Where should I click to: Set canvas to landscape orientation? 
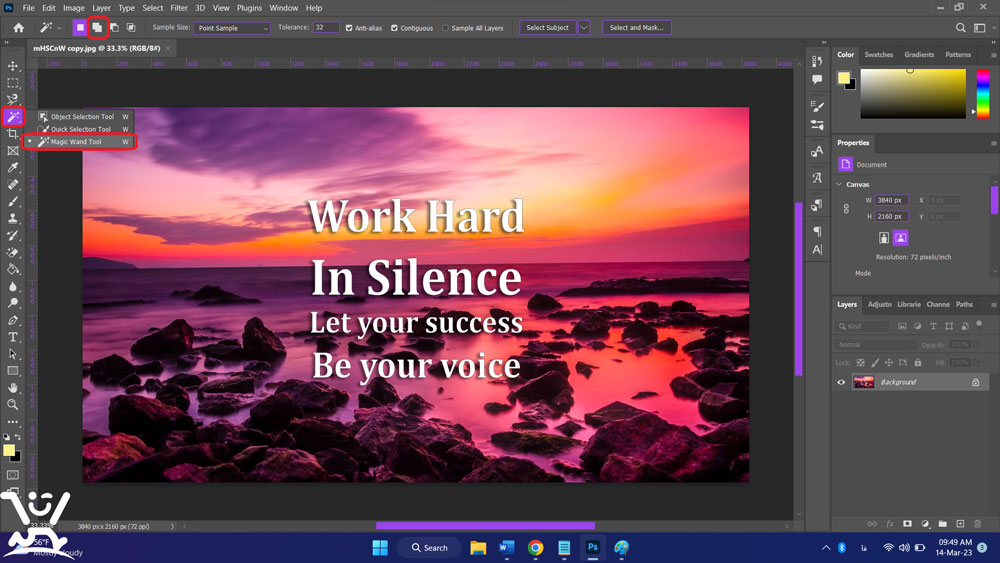[901, 238]
